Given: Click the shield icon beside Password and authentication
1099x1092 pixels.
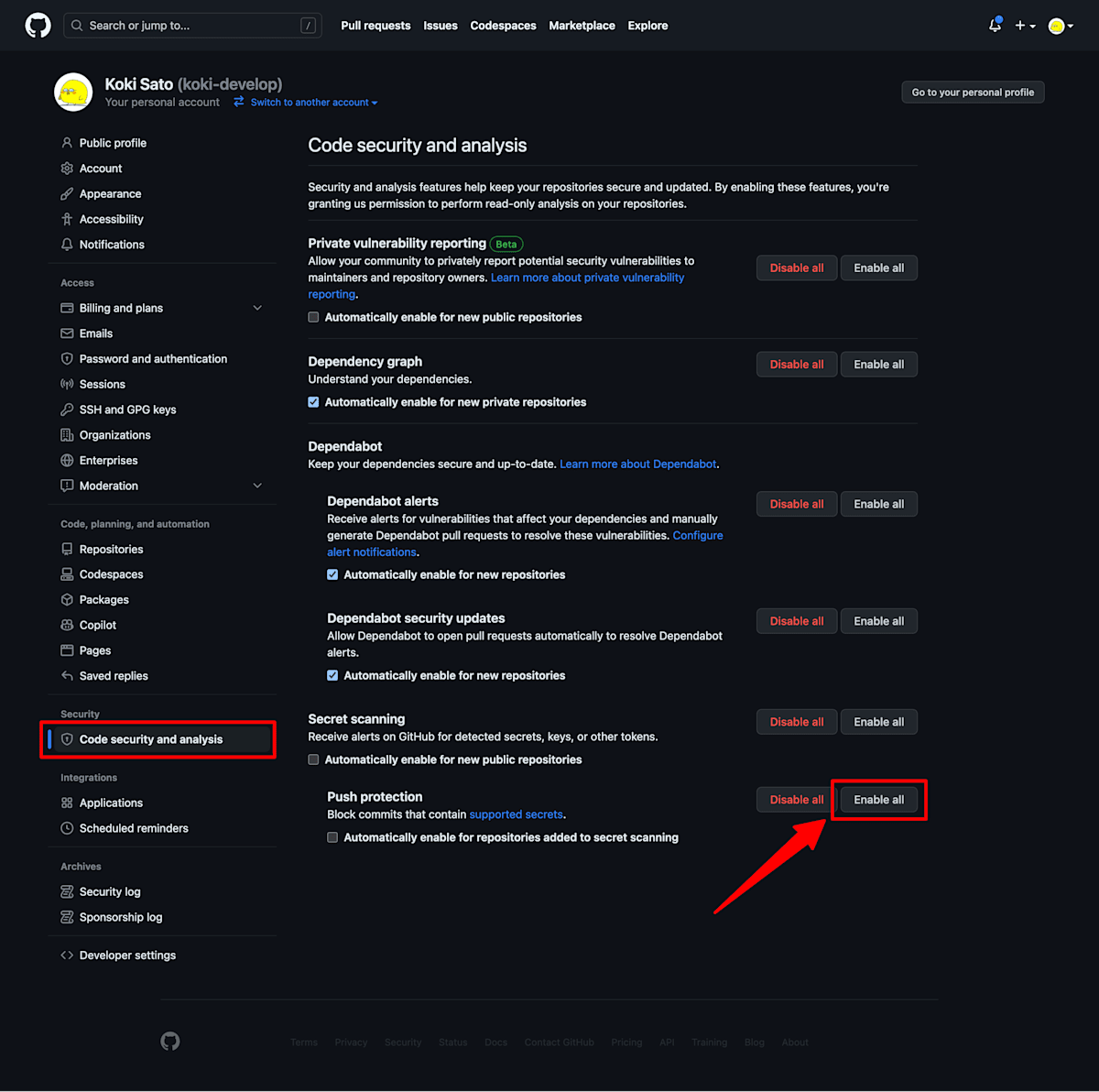Looking at the screenshot, I should click(67, 359).
